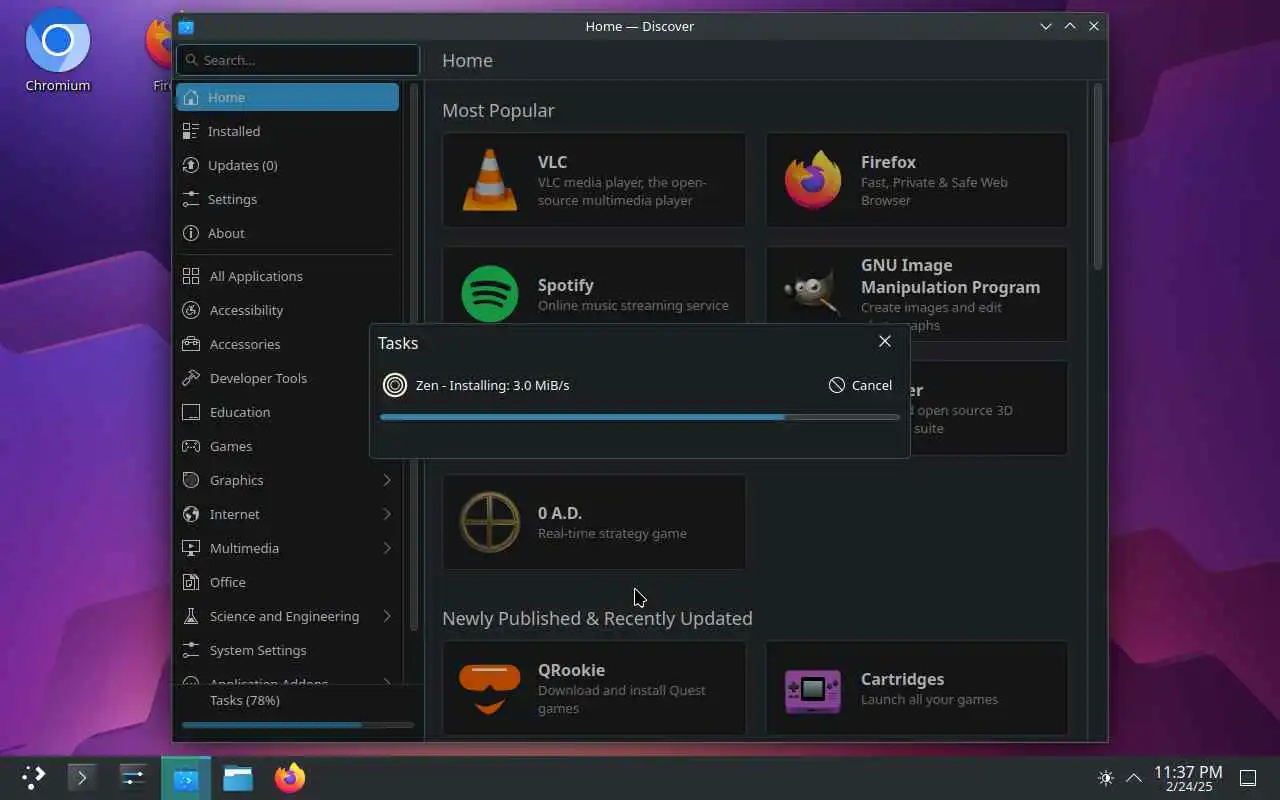The height and width of the screenshot is (800, 1280).
Task: Open the VLC app card icon
Action: click(490, 180)
